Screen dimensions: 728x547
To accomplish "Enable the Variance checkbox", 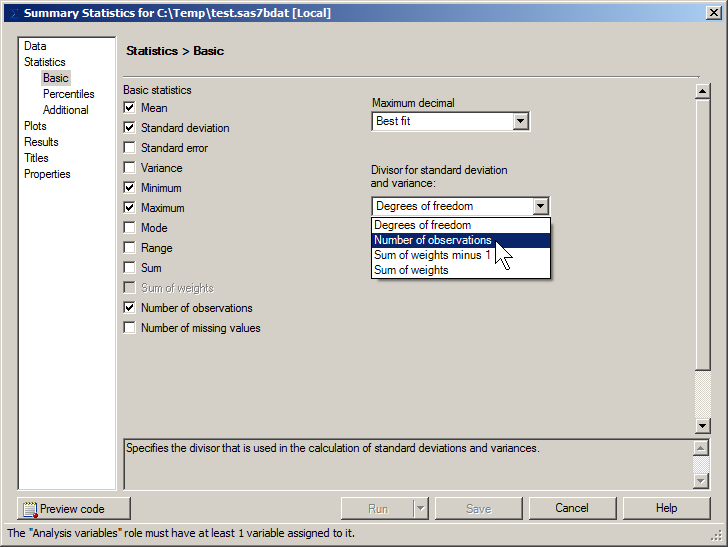I will [130, 168].
